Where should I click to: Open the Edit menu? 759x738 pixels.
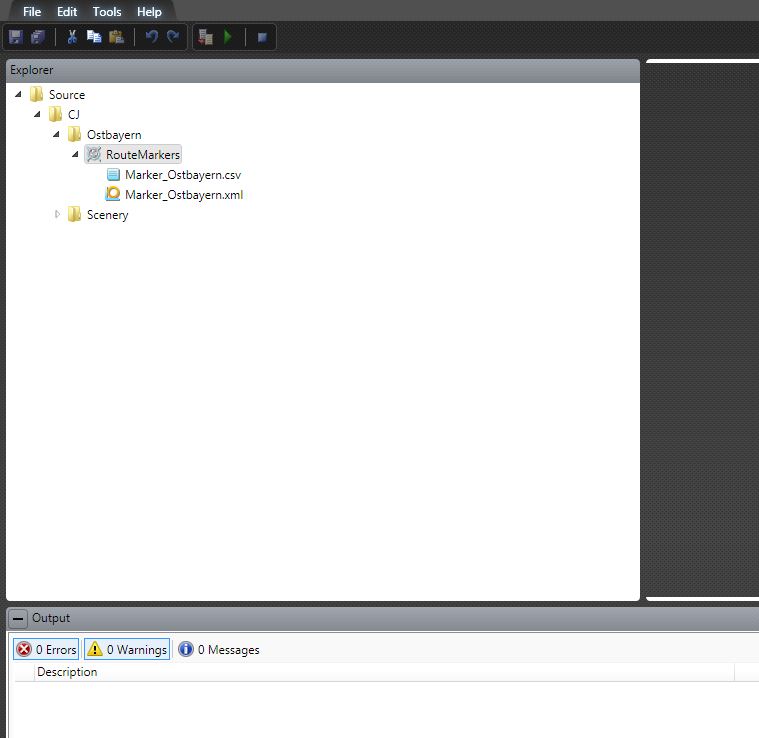click(x=67, y=12)
